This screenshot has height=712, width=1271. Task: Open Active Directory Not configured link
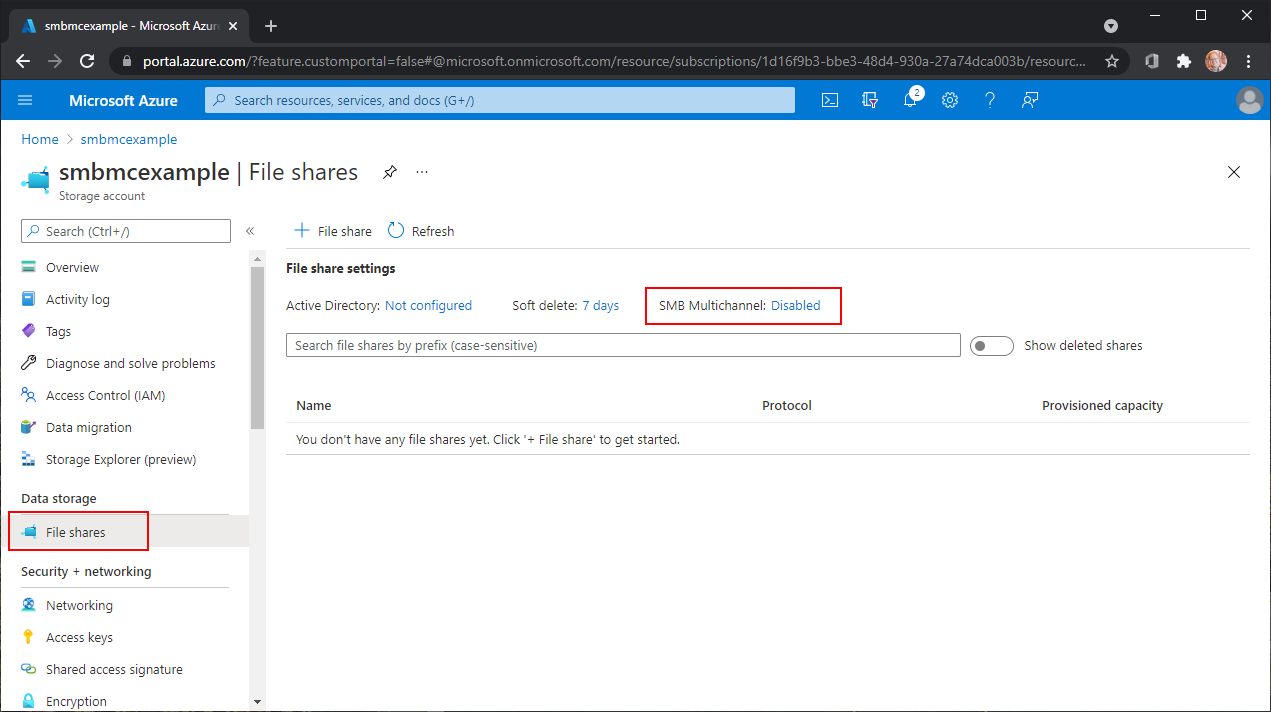[428, 306]
